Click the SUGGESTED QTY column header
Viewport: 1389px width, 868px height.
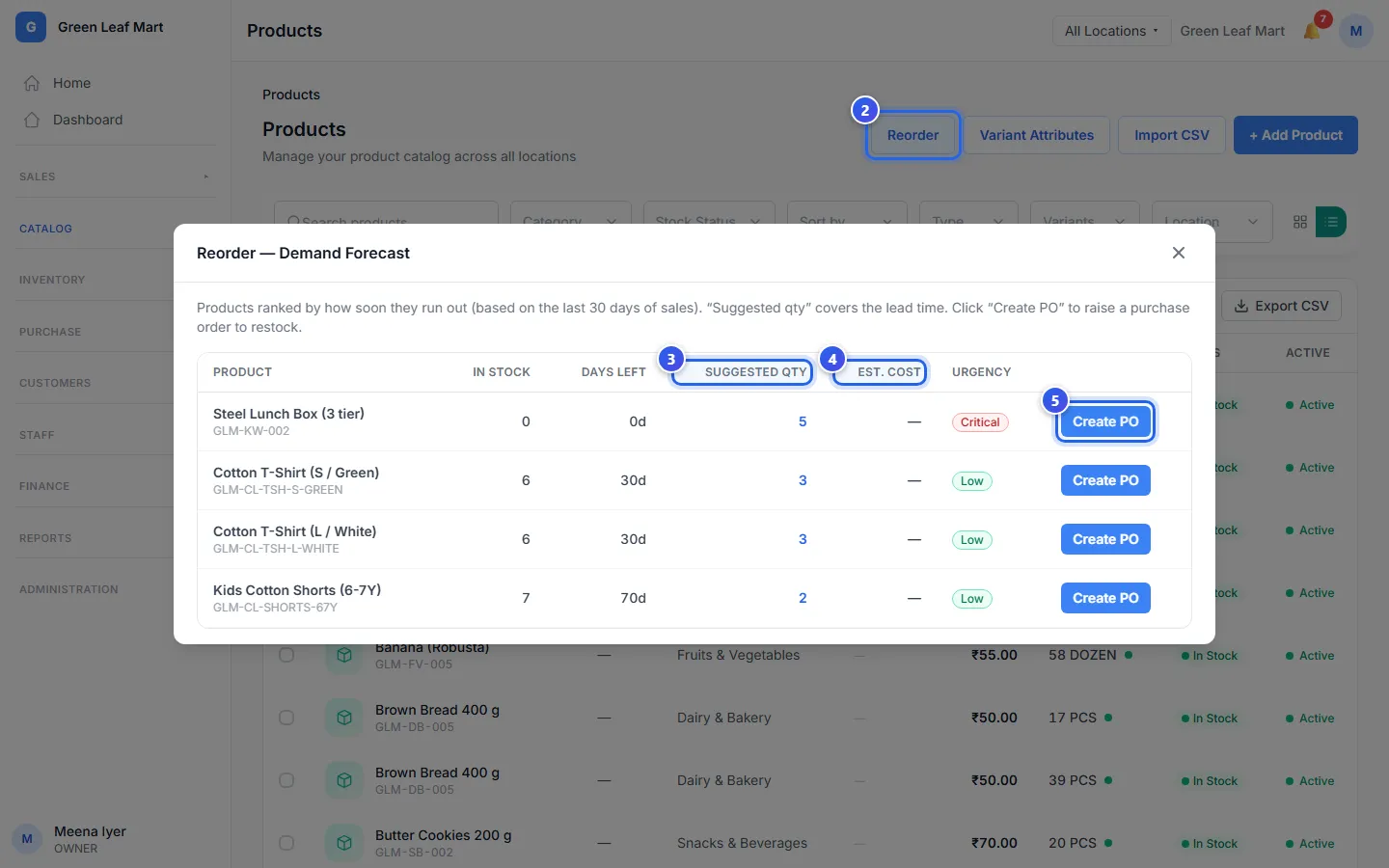tap(755, 372)
